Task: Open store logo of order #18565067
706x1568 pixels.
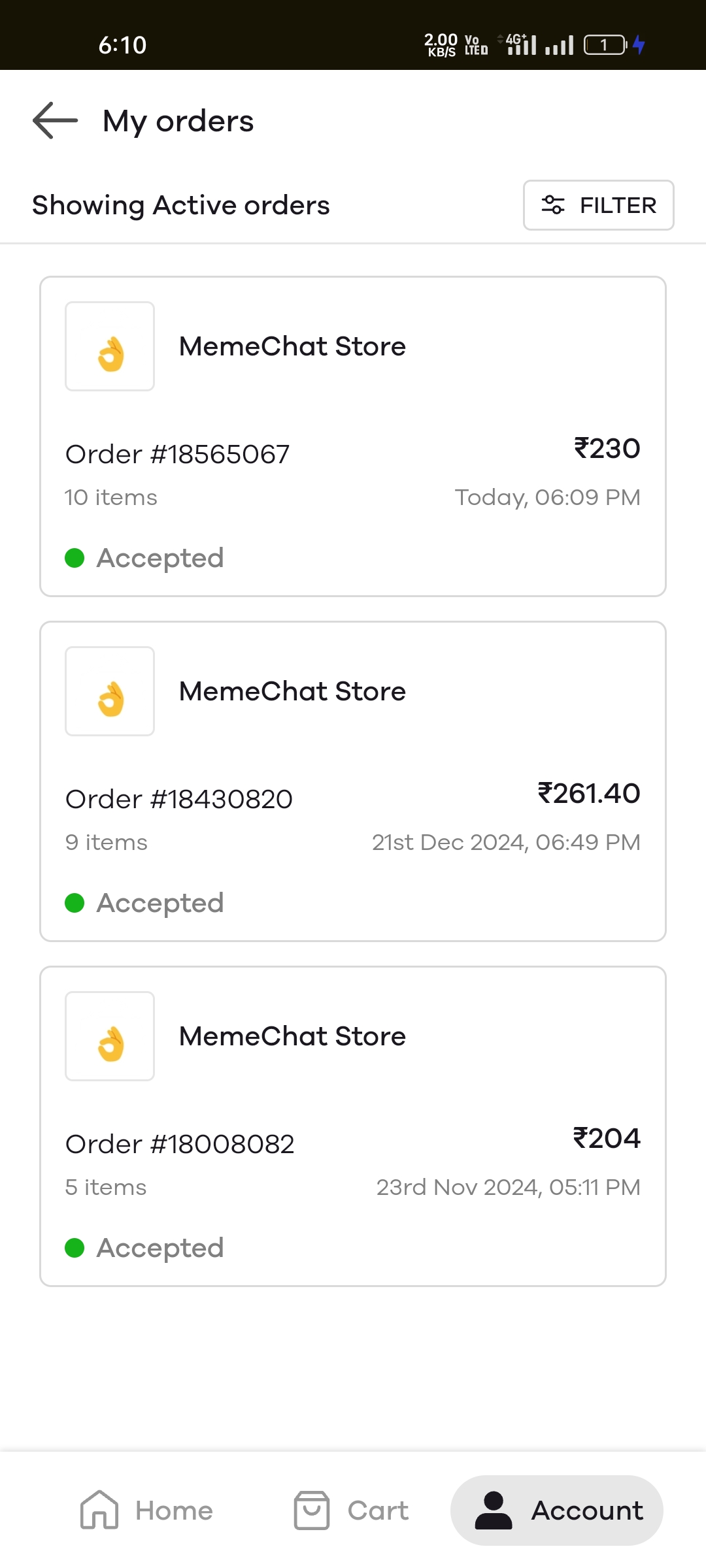Action: (x=110, y=346)
